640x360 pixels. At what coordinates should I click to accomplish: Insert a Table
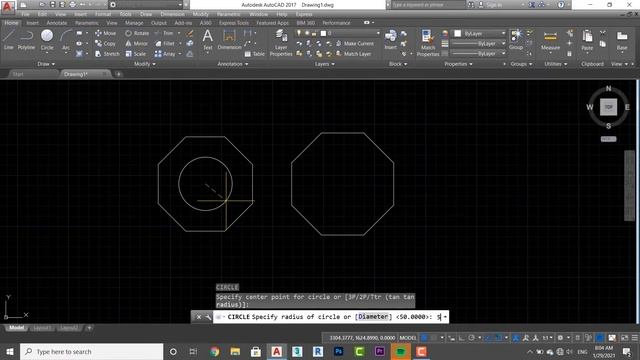[254, 54]
